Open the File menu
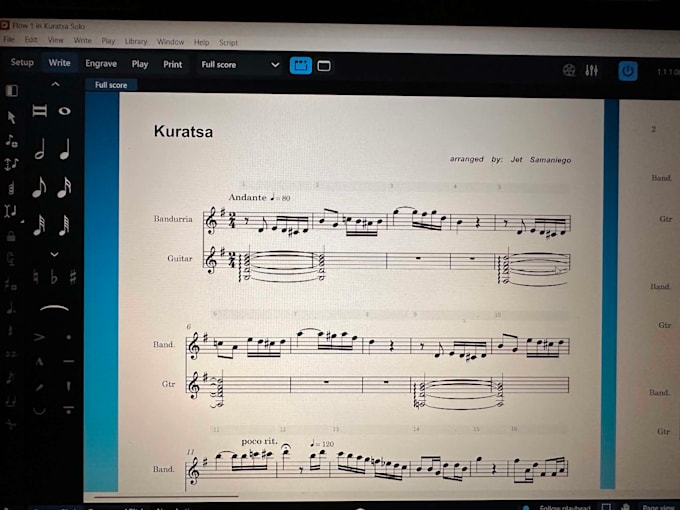680x510 pixels. point(9,39)
